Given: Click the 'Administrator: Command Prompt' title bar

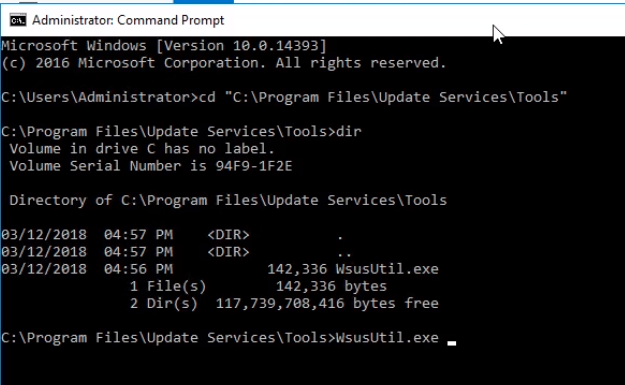Looking at the screenshot, I should pos(312,20).
